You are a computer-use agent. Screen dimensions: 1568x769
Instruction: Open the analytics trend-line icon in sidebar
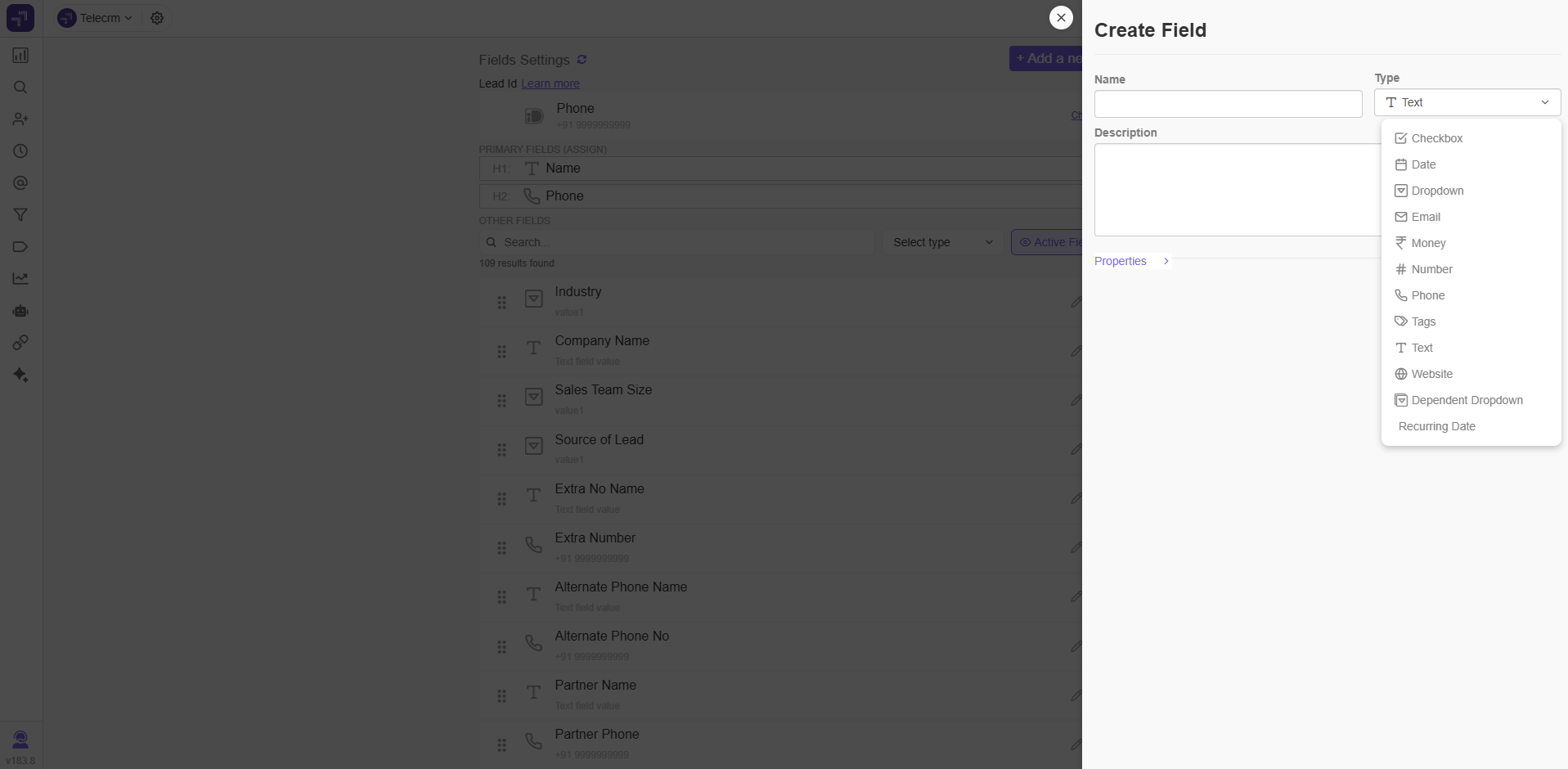pyautogui.click(x=20, y=278)
